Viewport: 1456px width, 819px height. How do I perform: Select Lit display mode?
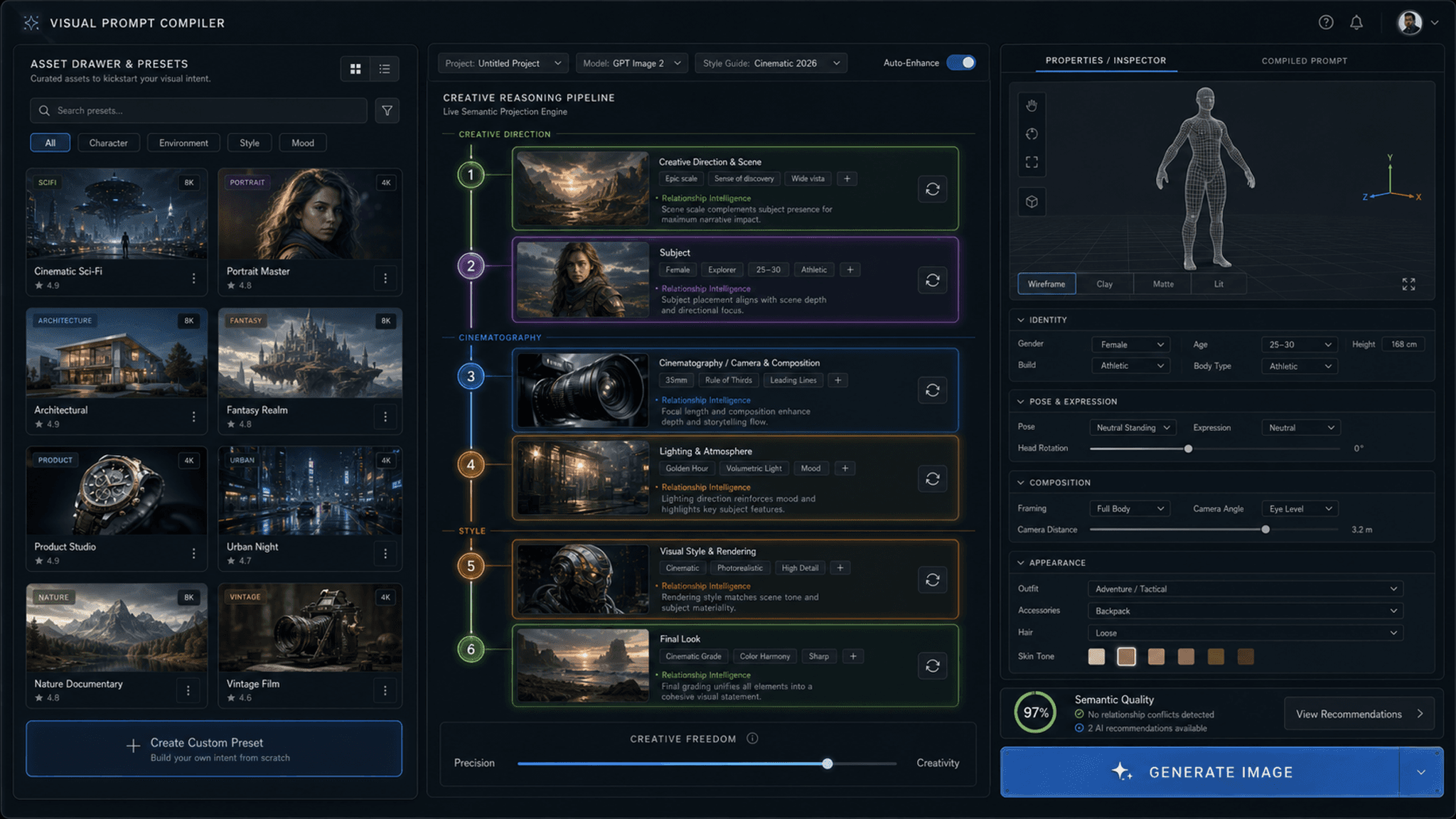pyautogui.click(x=1219, y=284)
